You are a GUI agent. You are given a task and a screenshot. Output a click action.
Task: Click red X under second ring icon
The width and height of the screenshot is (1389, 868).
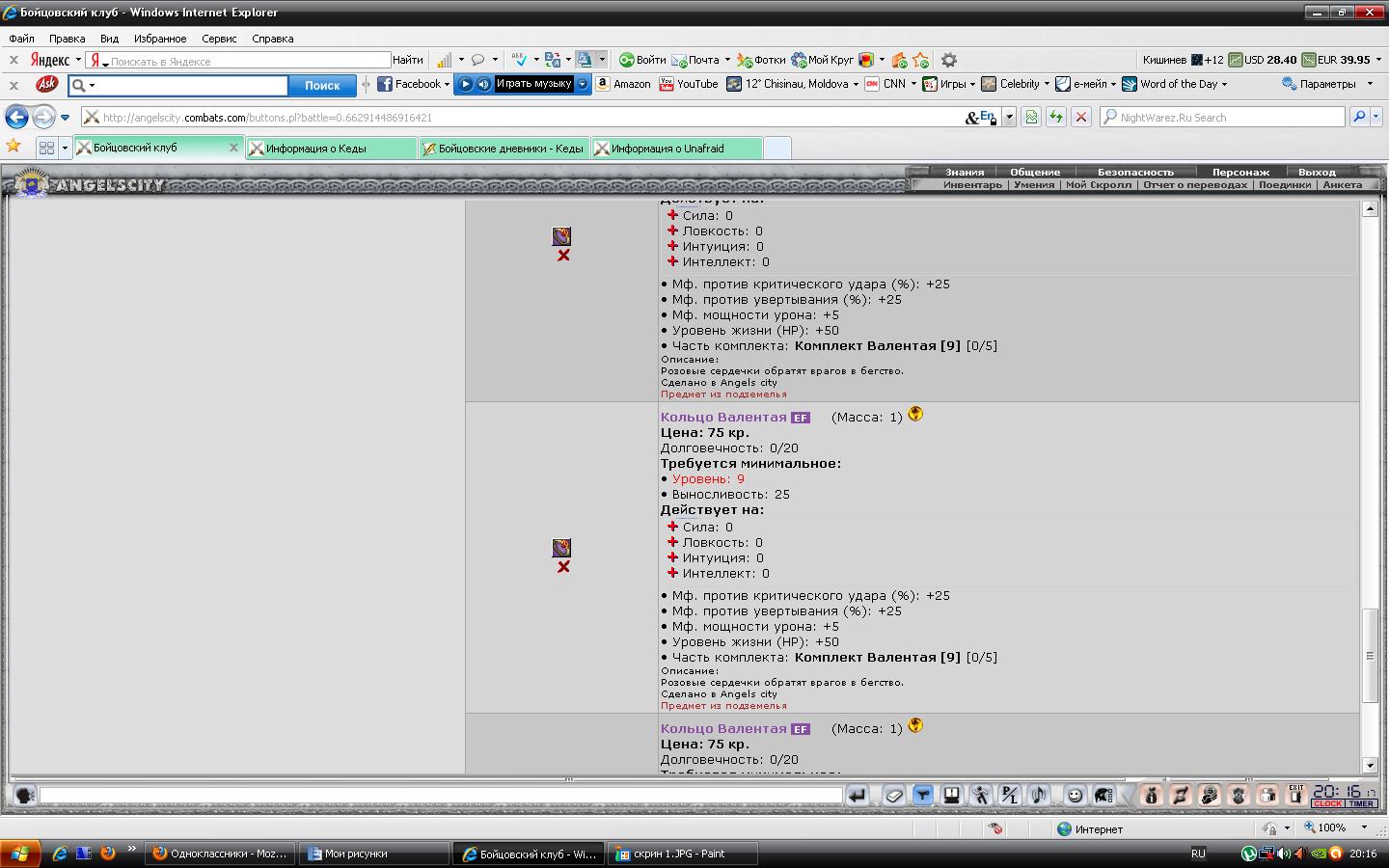(x=563, y=567)
